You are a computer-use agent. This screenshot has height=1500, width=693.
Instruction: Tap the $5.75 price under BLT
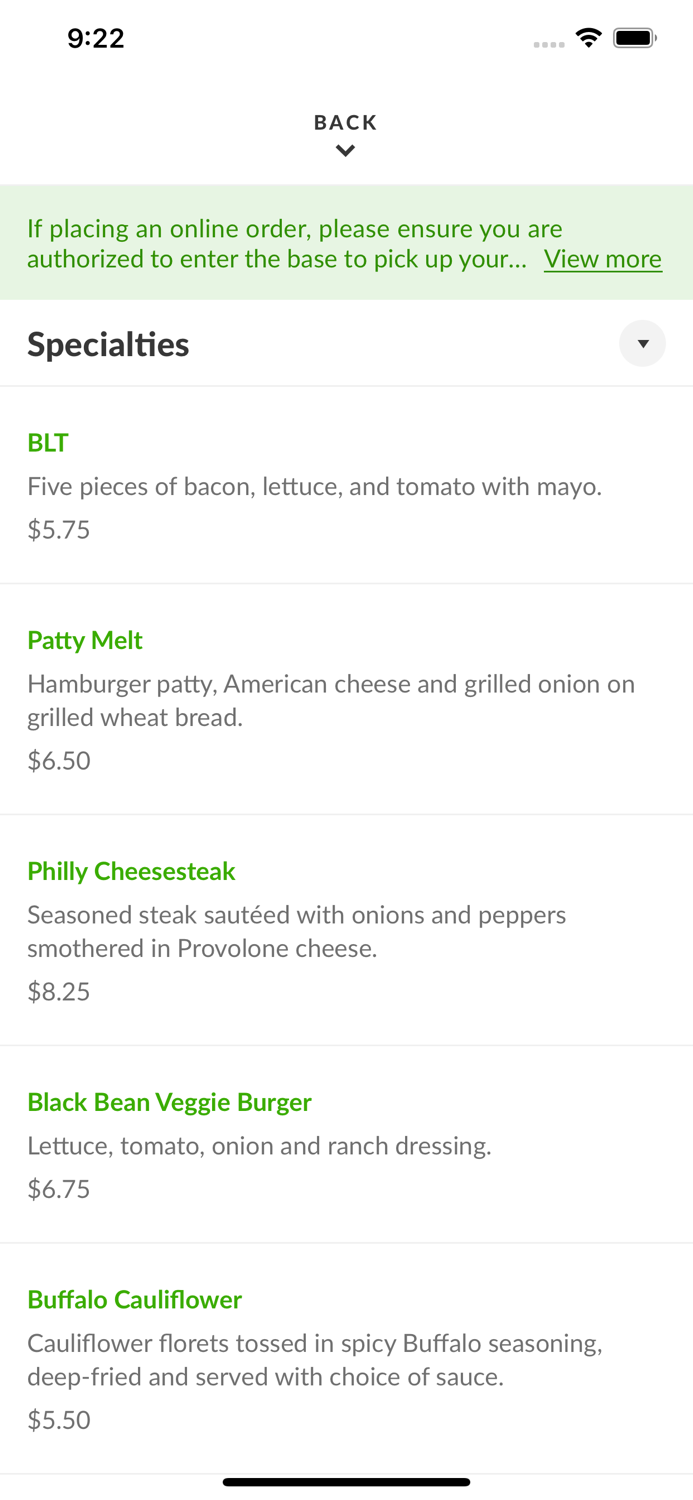pyautogui.click(x=58, y=530)
